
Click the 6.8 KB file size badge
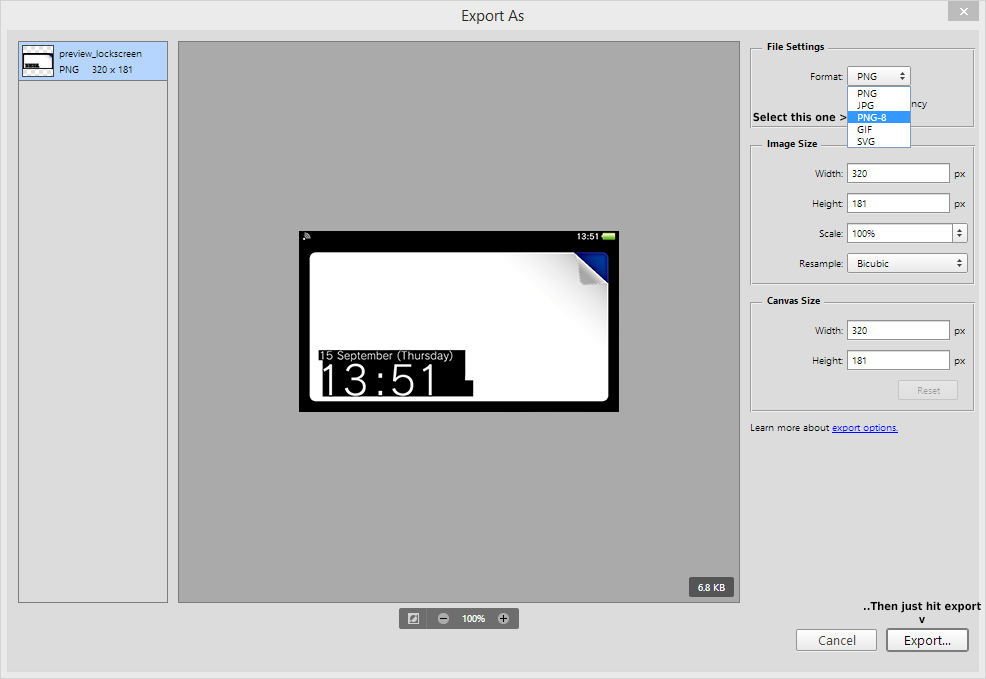coord(711,587)
